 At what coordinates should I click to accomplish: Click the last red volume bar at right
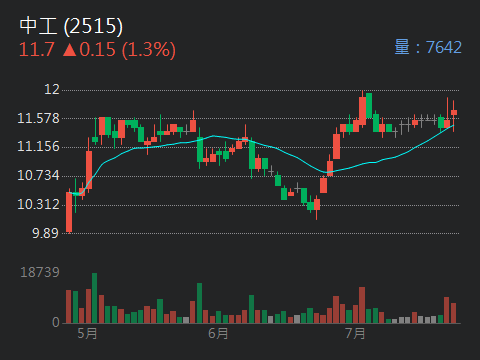[x=454, y=313]
